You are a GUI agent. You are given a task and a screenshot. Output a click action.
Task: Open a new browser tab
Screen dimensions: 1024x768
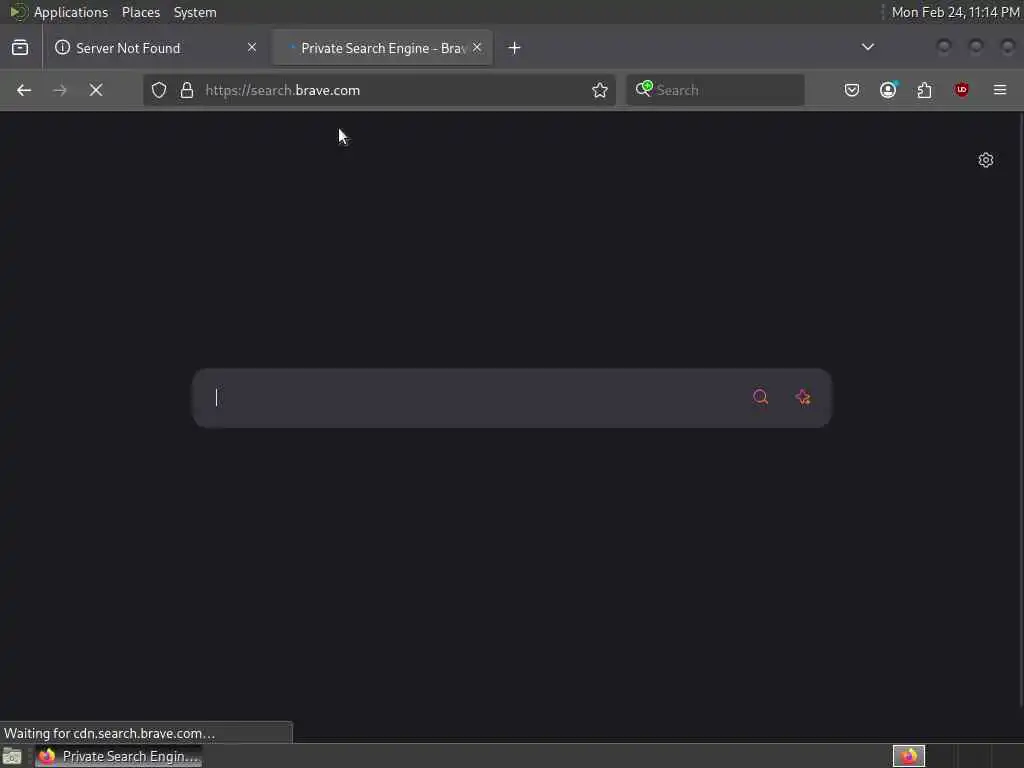point(515,48)
